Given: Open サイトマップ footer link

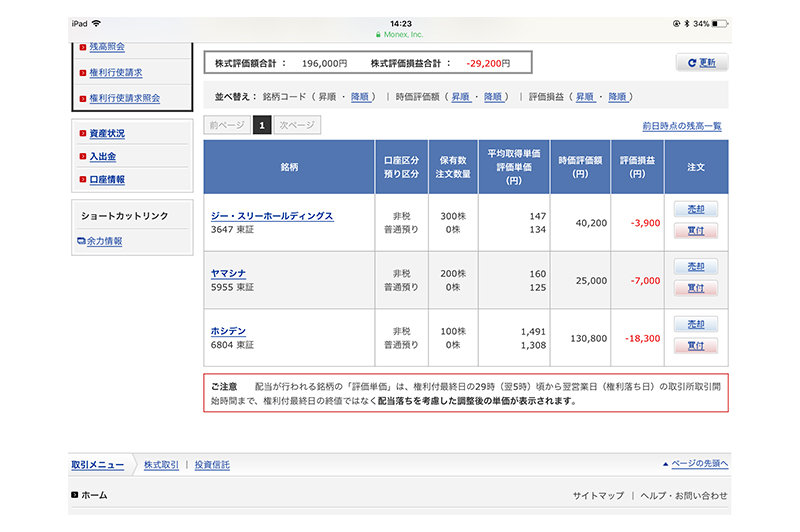Looking at the screenshot, I should click(x=598, y=495).
